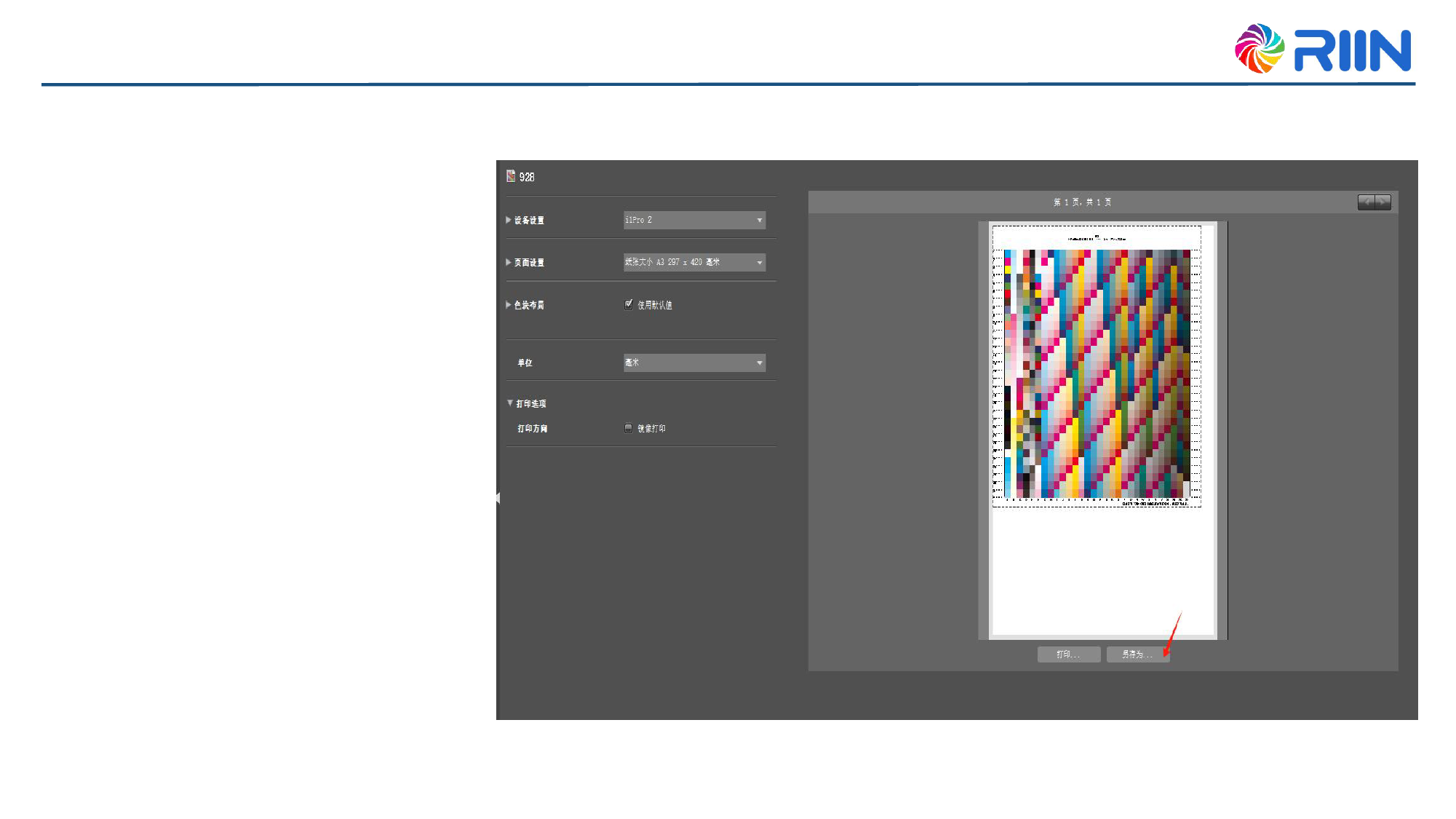Click the RIIN logo
The height and width of the screenshot is (819, 1456).
coord(1323,49)
